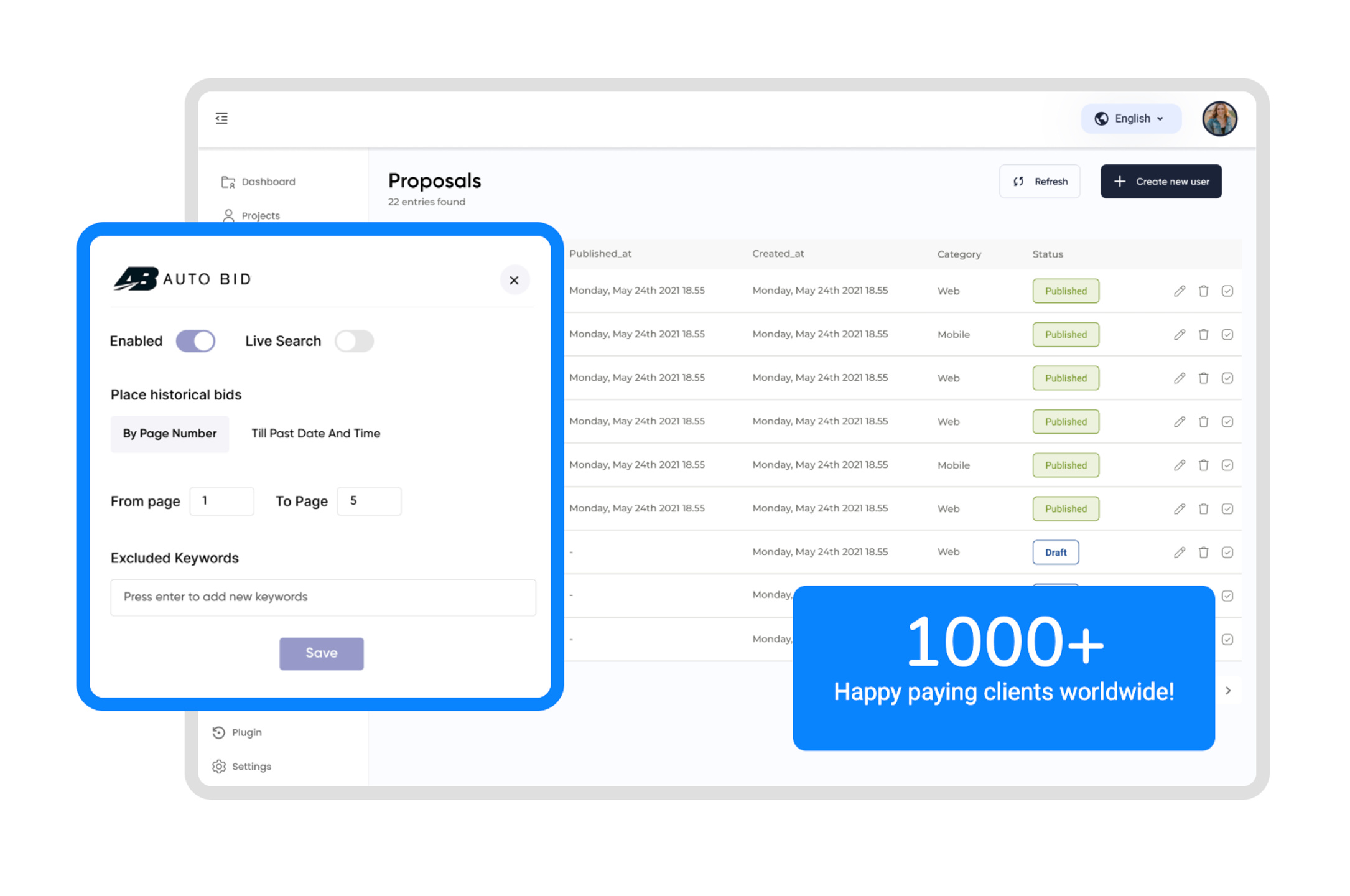The image size is (1350, 896).
Task: Mark the first proposal row's check icon
Action: [x=1227, y=291]
